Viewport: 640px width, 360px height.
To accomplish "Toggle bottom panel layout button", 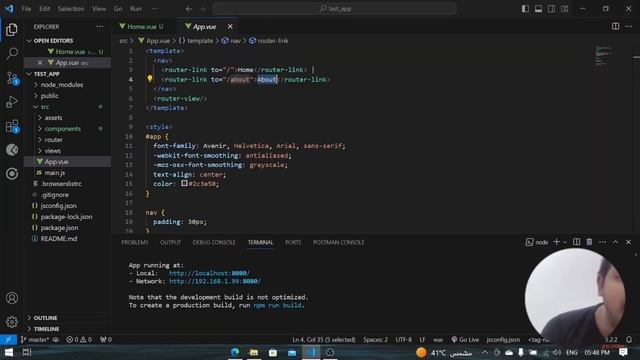I will coord(538,9).
